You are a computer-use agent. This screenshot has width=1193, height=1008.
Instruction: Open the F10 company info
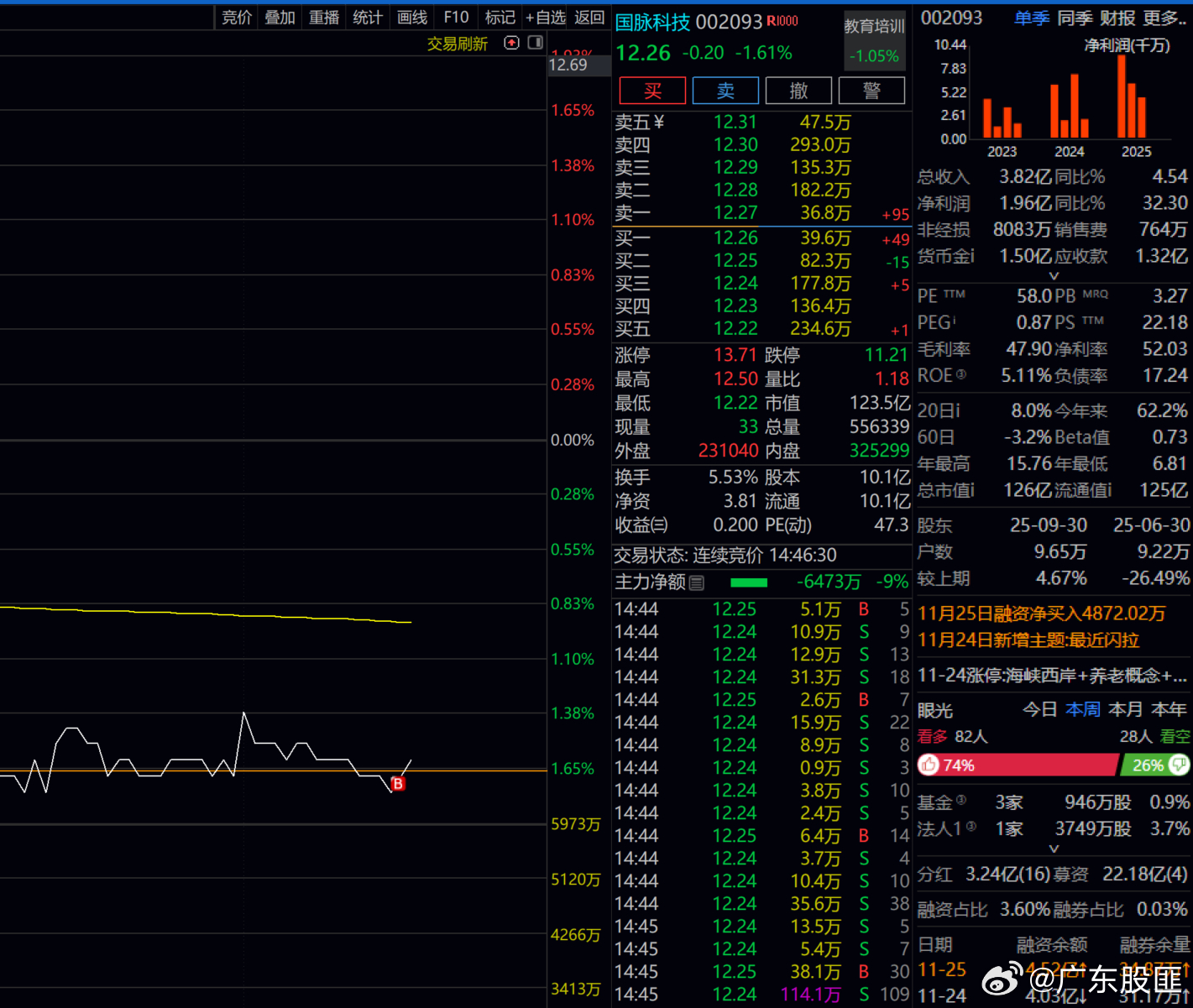pyautogui.click(x=456, y=18)
